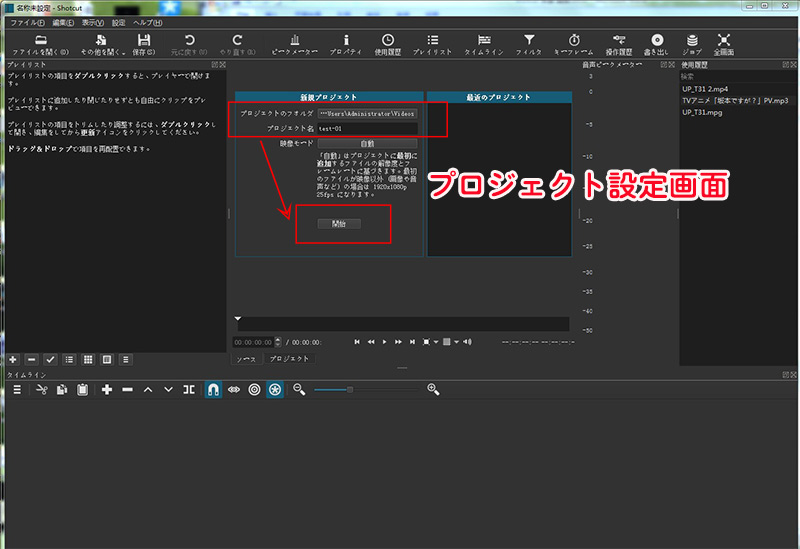Screen dimensions: 800x549
Task: Open the video mode dropdown
Action: [x=367, y=144]
